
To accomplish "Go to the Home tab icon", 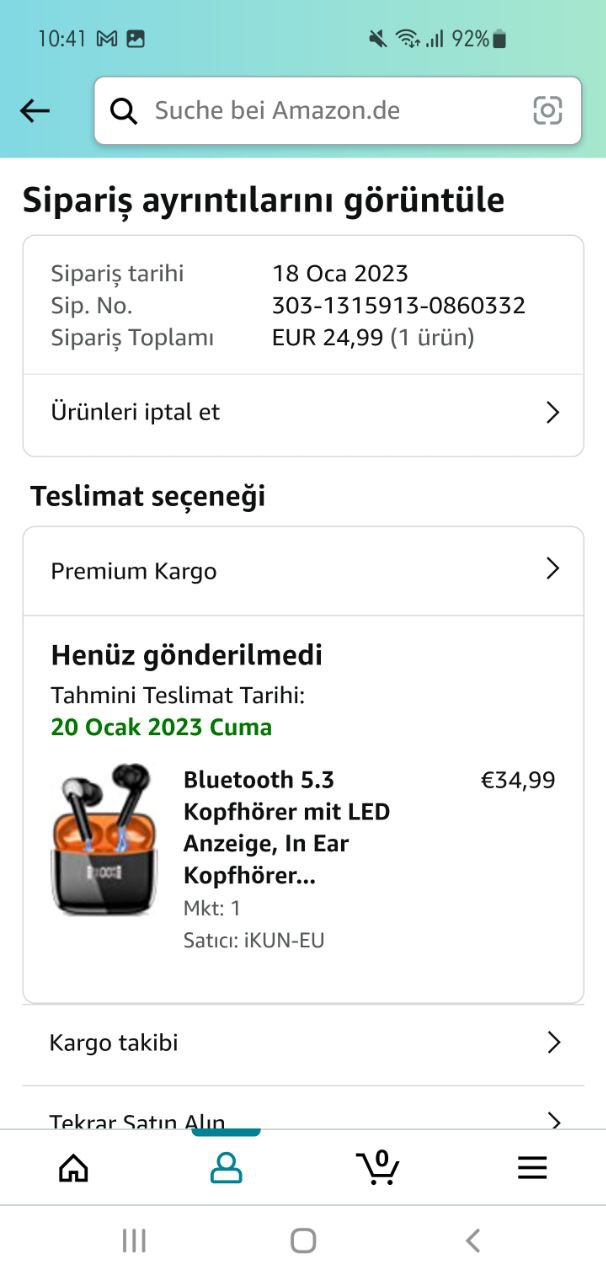I will (x=73, y=1167).
